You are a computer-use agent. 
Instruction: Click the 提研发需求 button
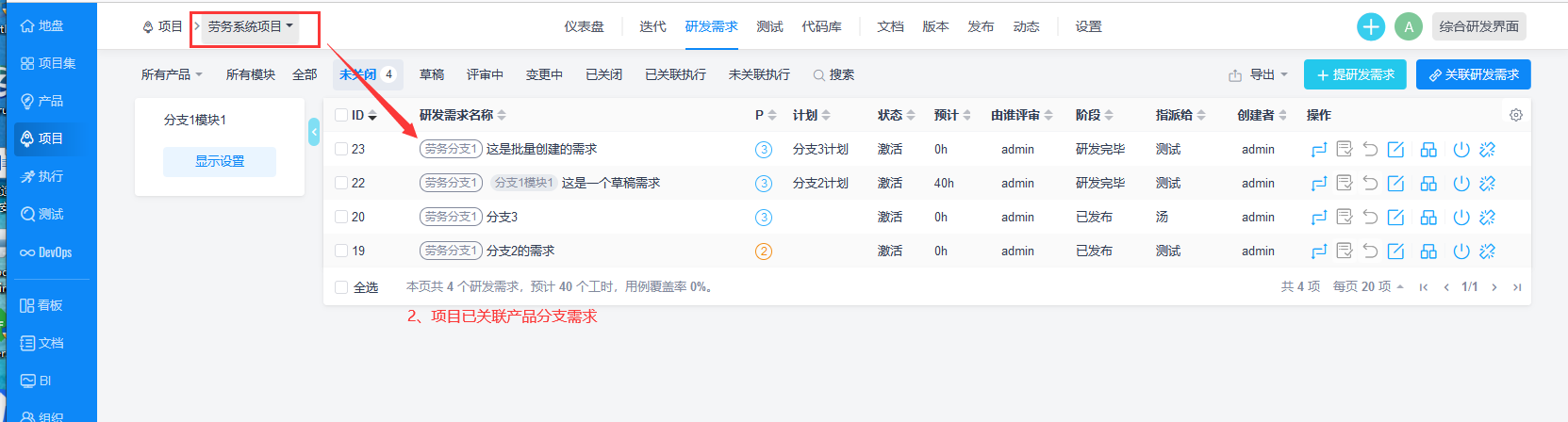pyautogui.click(x=1355, y=74)
